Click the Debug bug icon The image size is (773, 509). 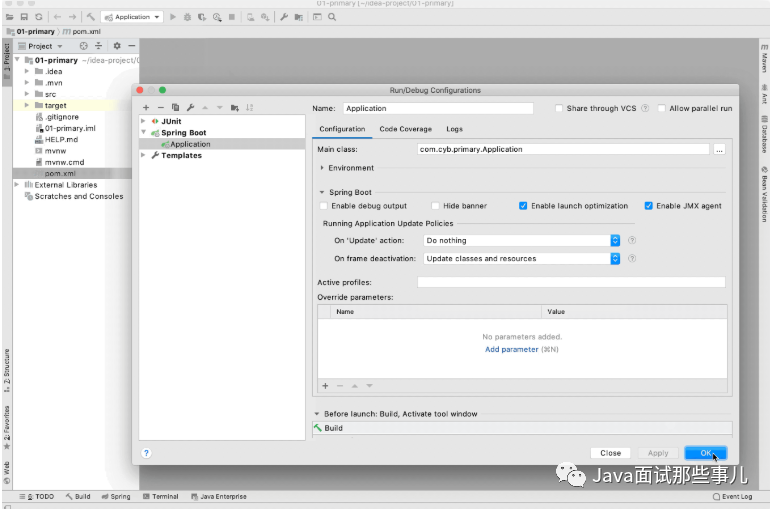coord(187,17)
